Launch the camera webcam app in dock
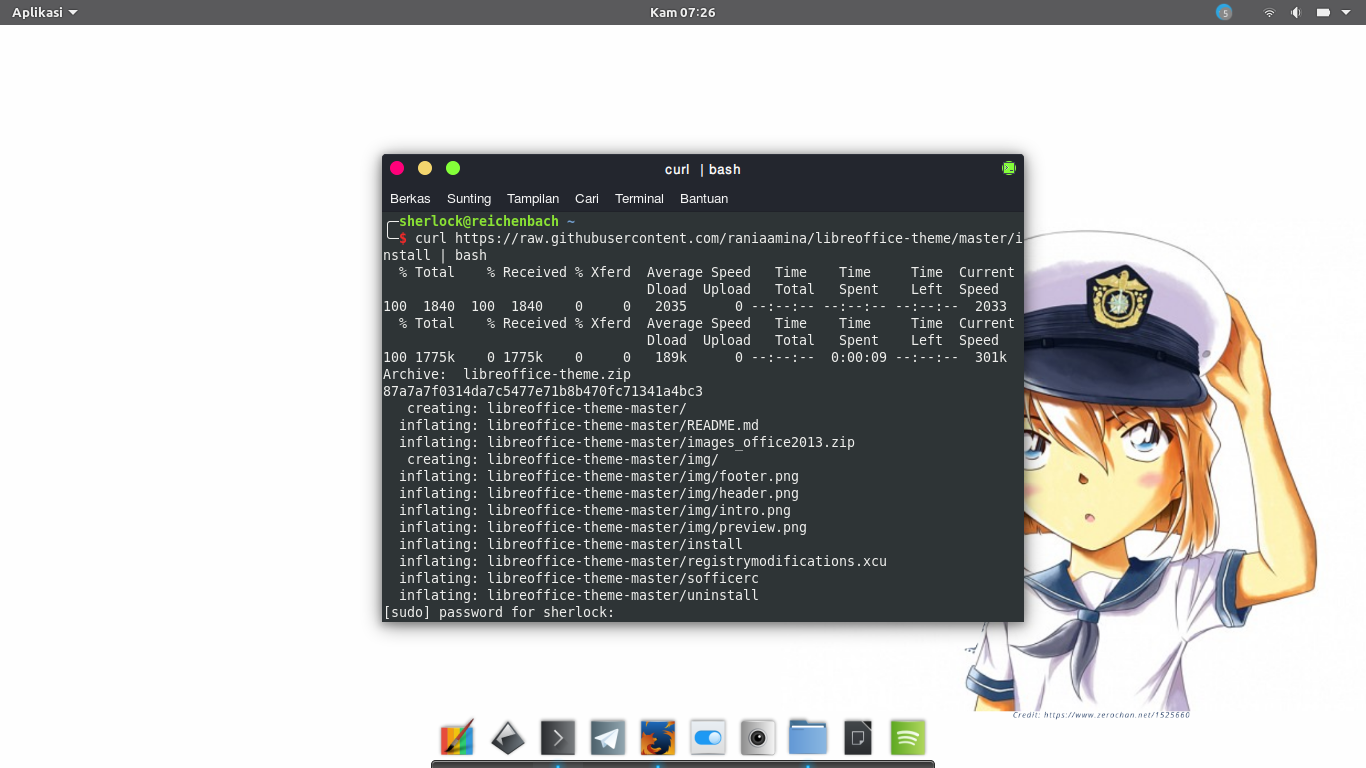 pos(758,738)
